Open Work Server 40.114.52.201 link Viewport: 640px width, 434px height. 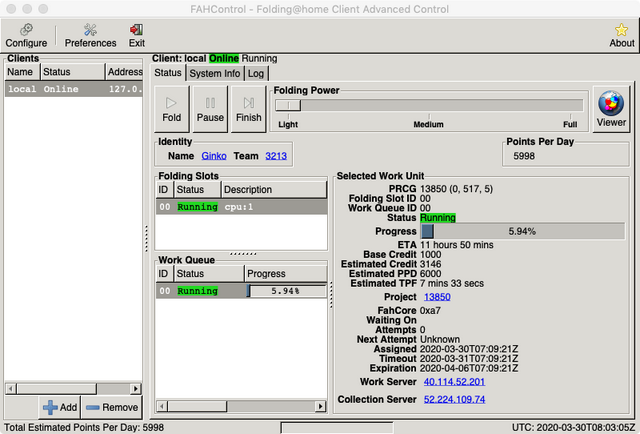tap(454, 382)
